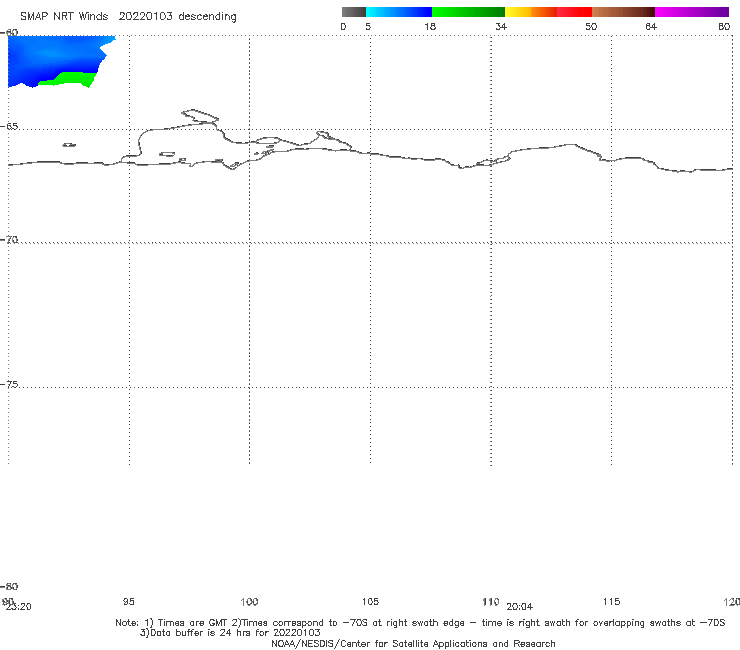Click the longitude label '110'

pyautogui.click(x=491, y=601)
